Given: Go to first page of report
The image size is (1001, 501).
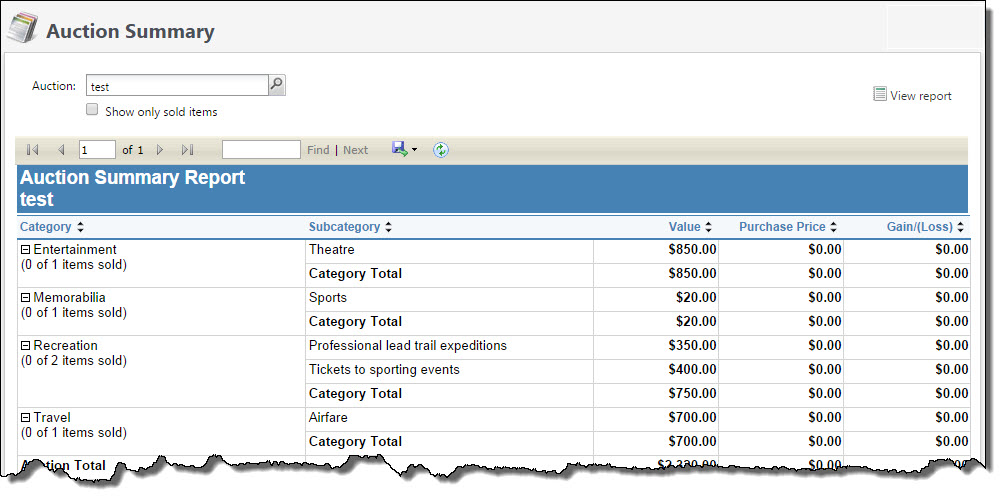Looking at the screenshot, I should 33,150.
